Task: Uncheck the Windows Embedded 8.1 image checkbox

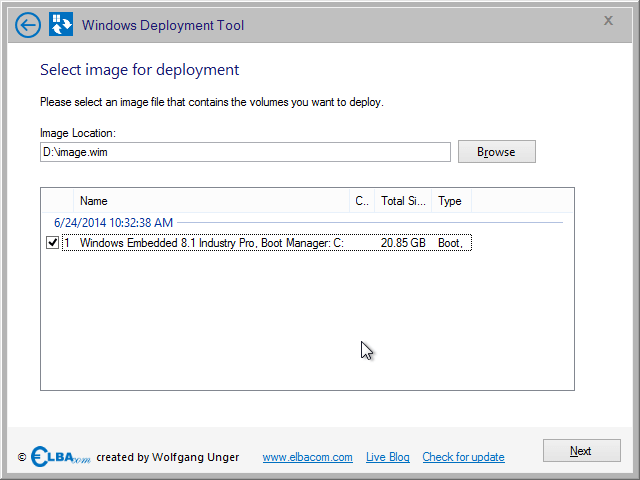Action: pyautogui.click(x=52, y=242)
